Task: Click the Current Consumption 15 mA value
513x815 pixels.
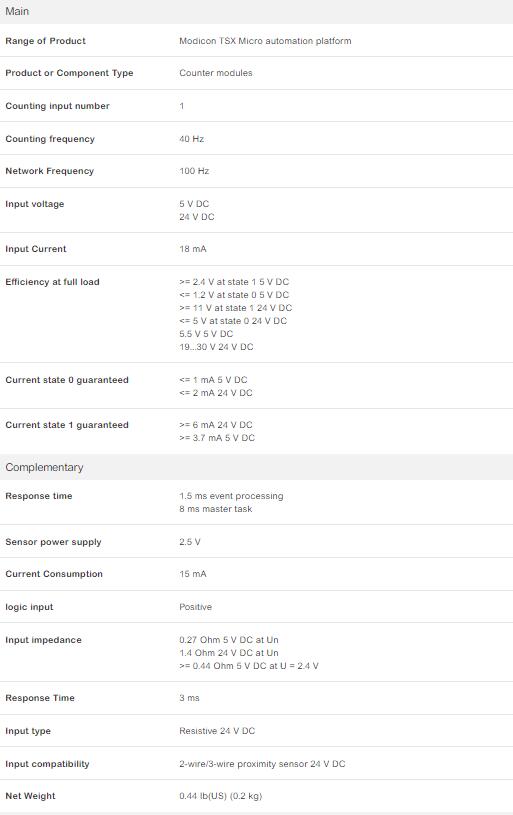Action: (193, 574)
